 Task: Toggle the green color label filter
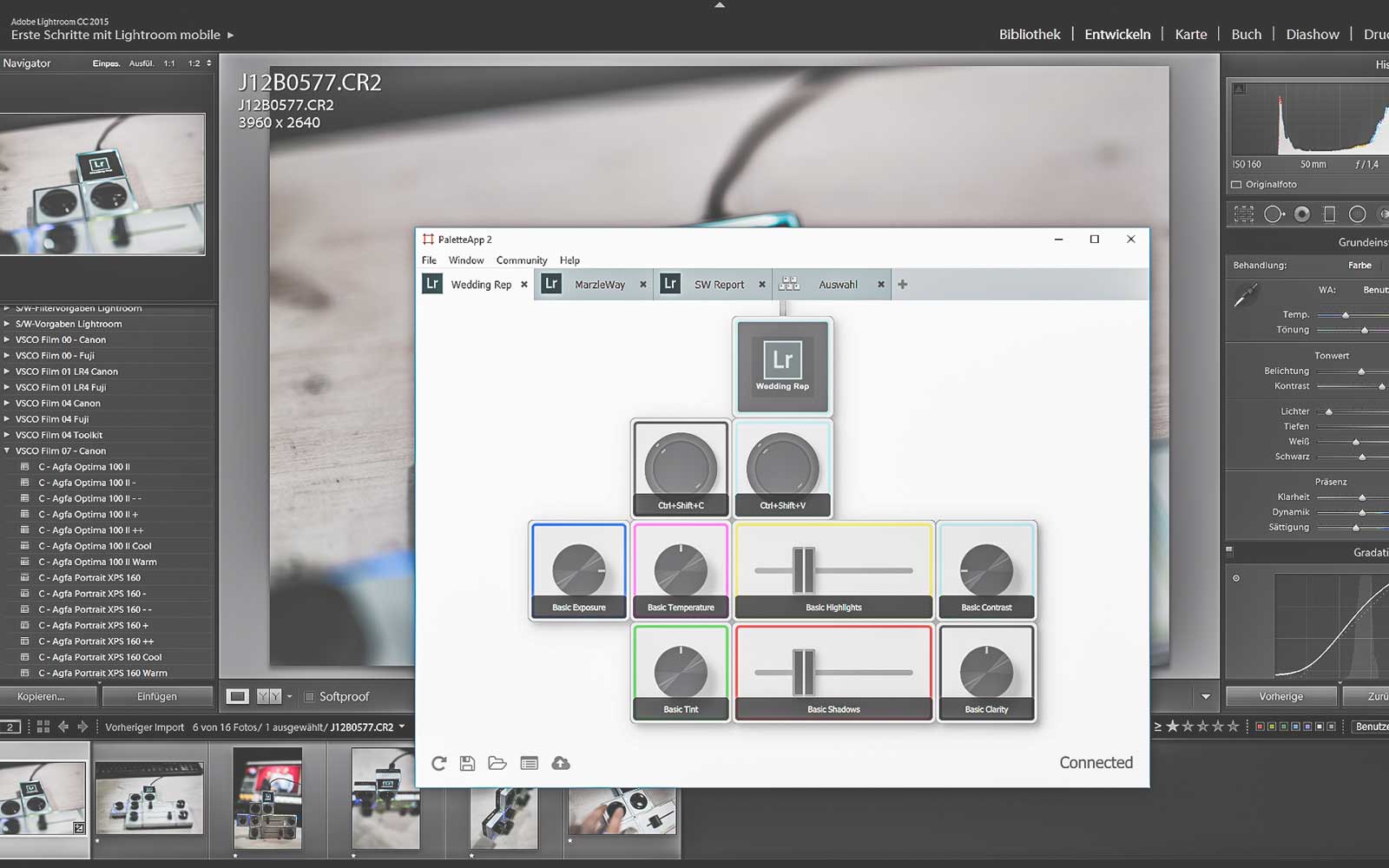click(1283, 727)
